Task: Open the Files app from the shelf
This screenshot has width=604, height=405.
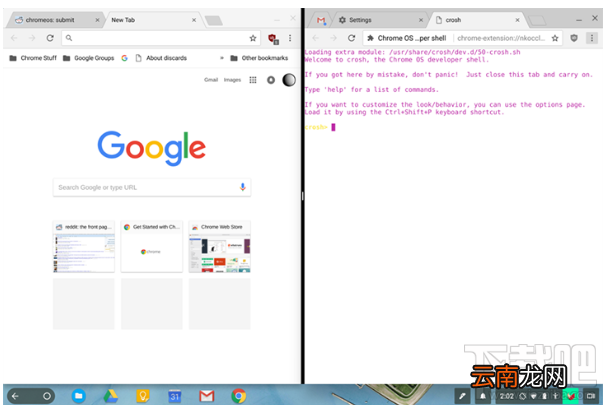Action: (79, 396)
